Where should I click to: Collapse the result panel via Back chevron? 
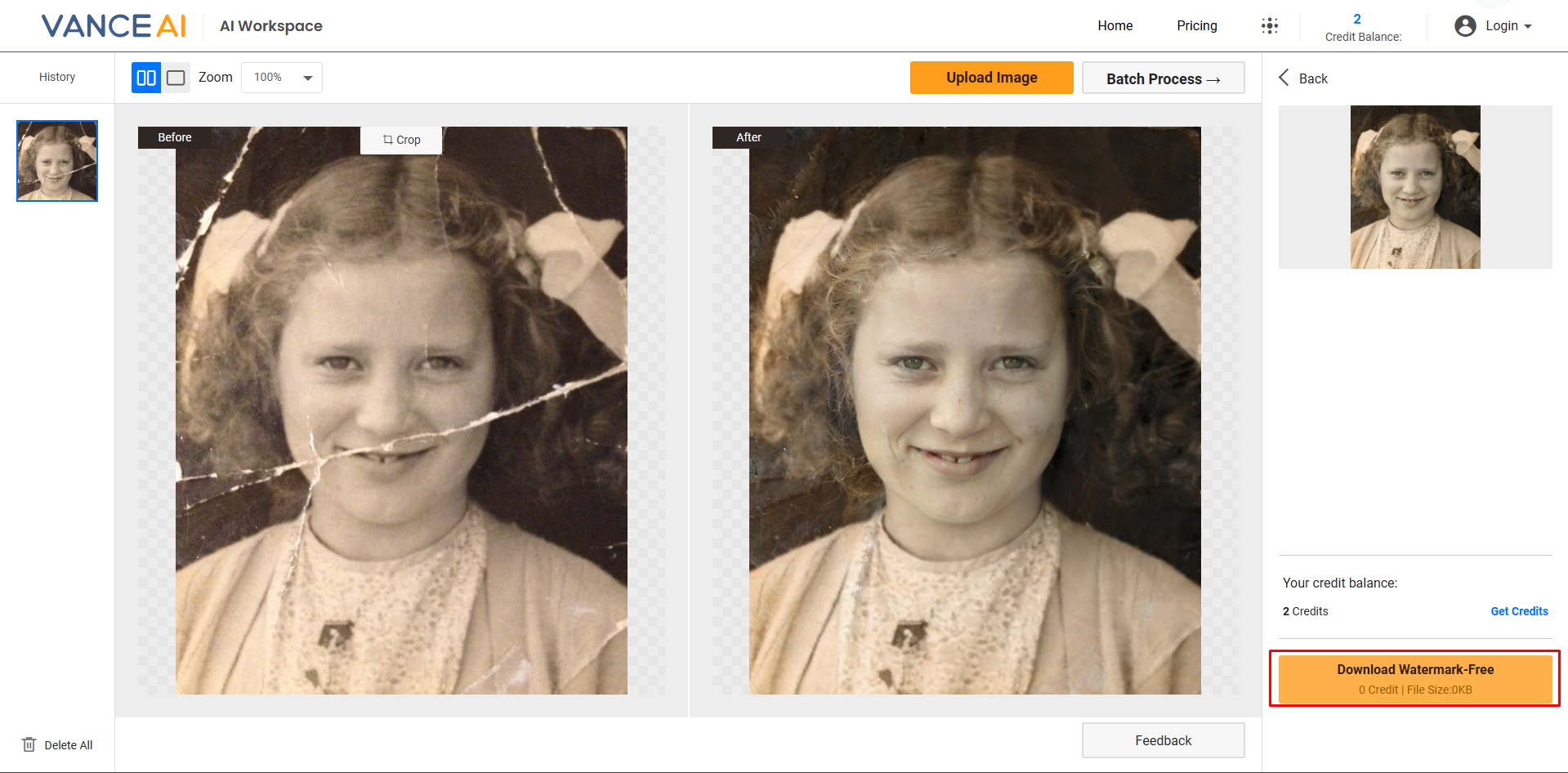click(1284, 78)
